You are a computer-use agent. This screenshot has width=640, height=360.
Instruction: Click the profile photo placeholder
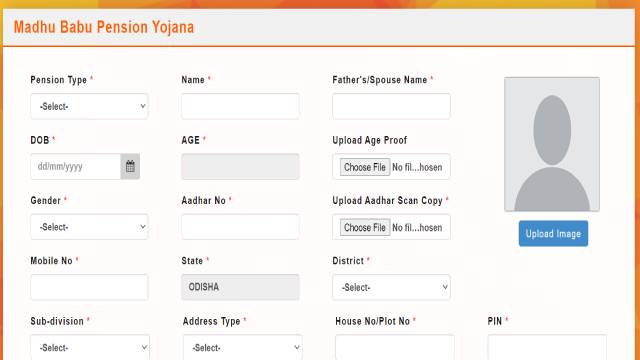(552, 144)
